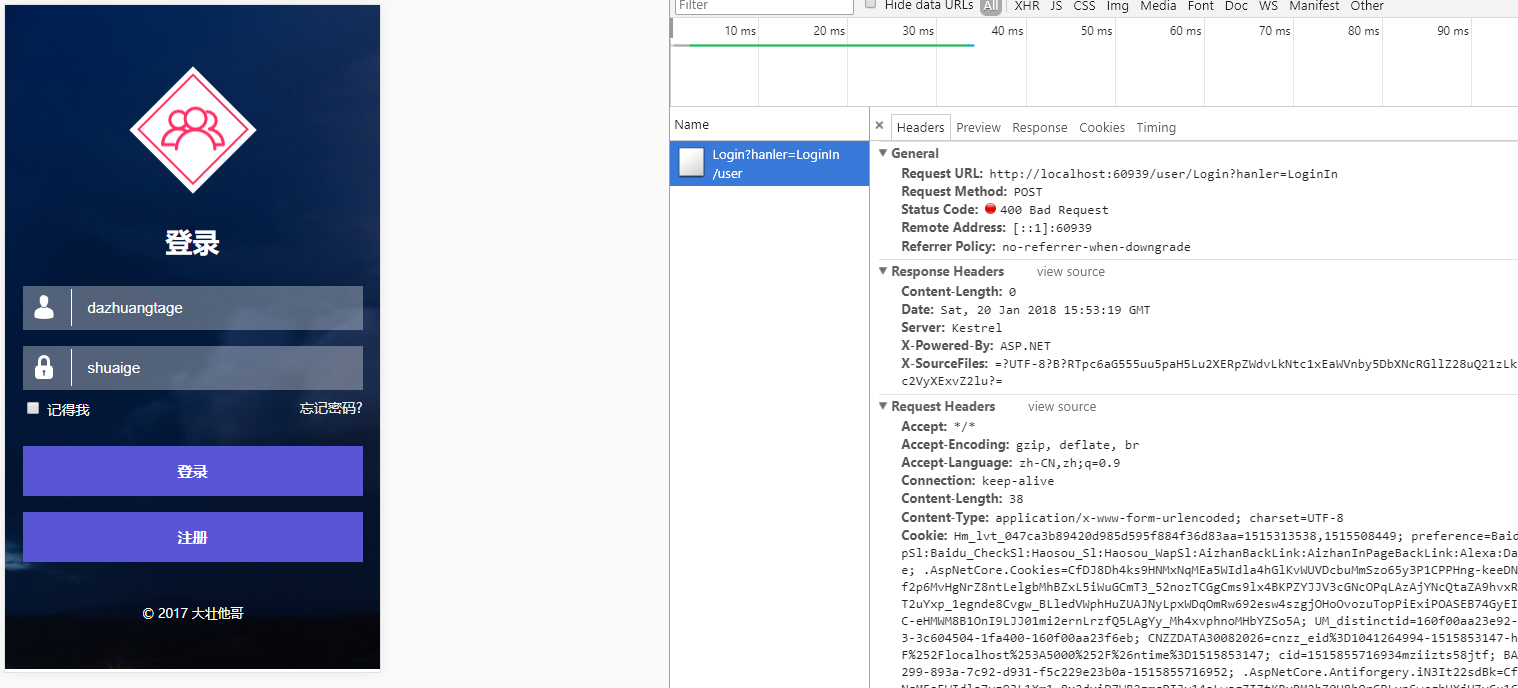Click the file icon for Login request

(691, 163)
